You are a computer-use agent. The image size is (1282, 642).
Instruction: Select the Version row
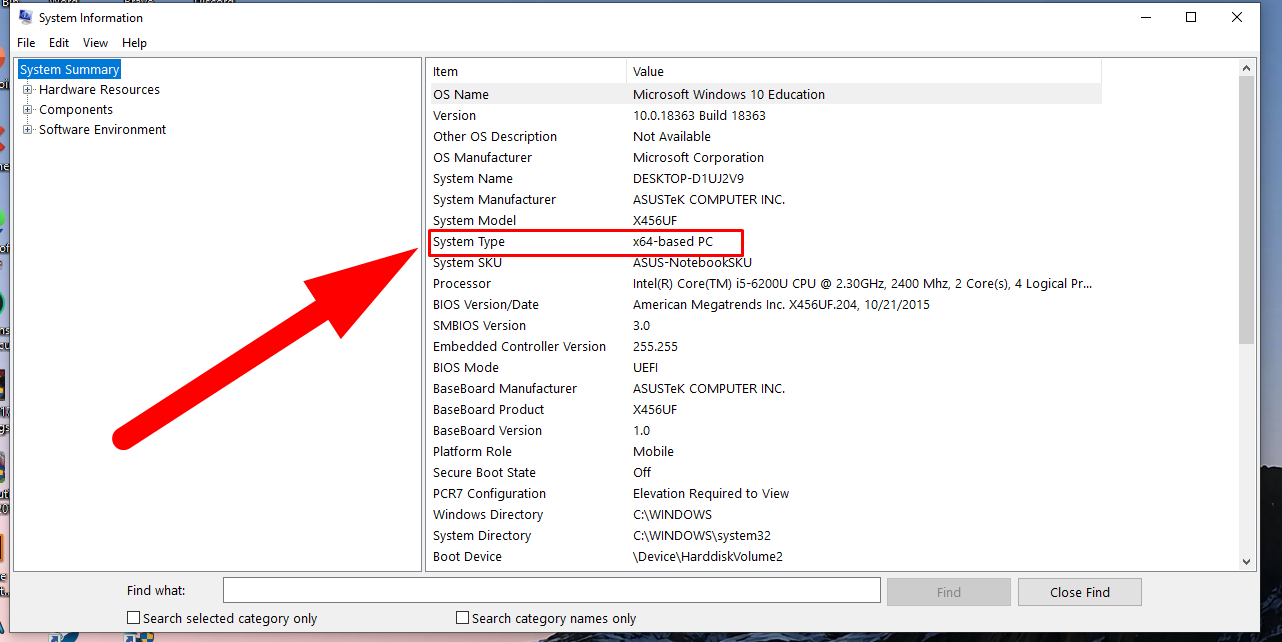tap(766, 116)
